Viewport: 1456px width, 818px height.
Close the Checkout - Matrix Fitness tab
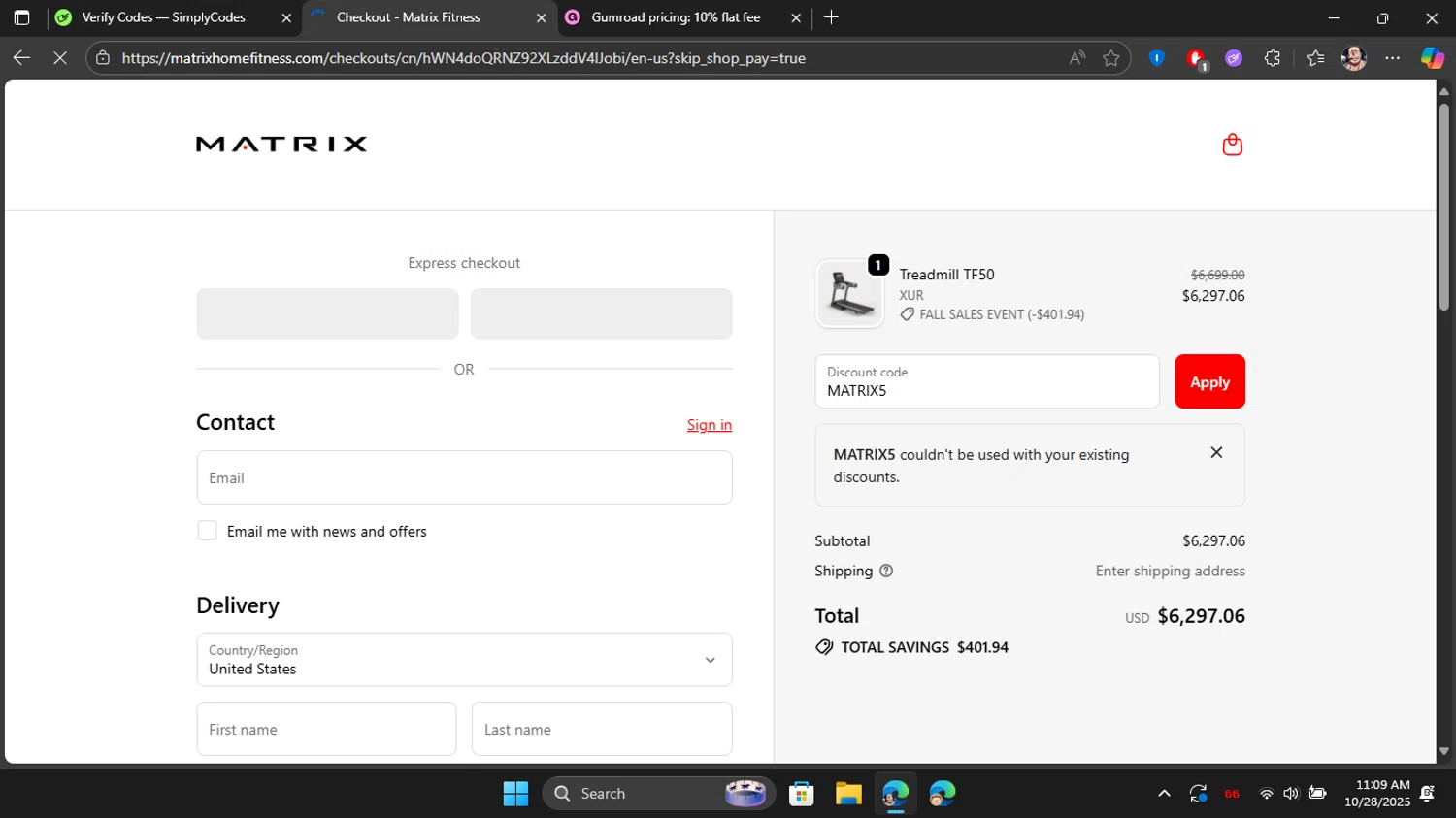point(542,17)
